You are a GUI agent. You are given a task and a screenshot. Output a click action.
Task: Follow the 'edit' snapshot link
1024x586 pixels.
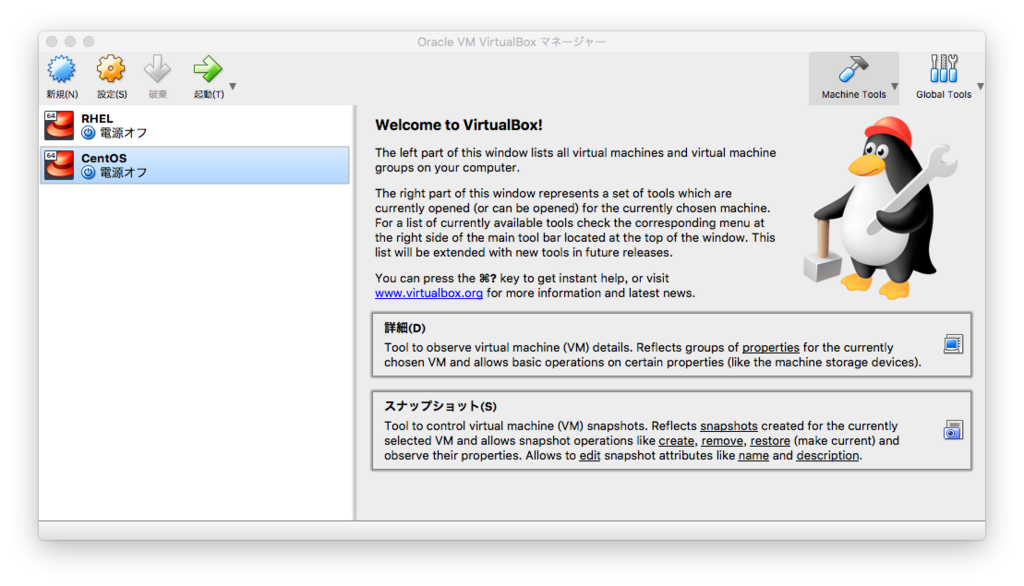590,455
